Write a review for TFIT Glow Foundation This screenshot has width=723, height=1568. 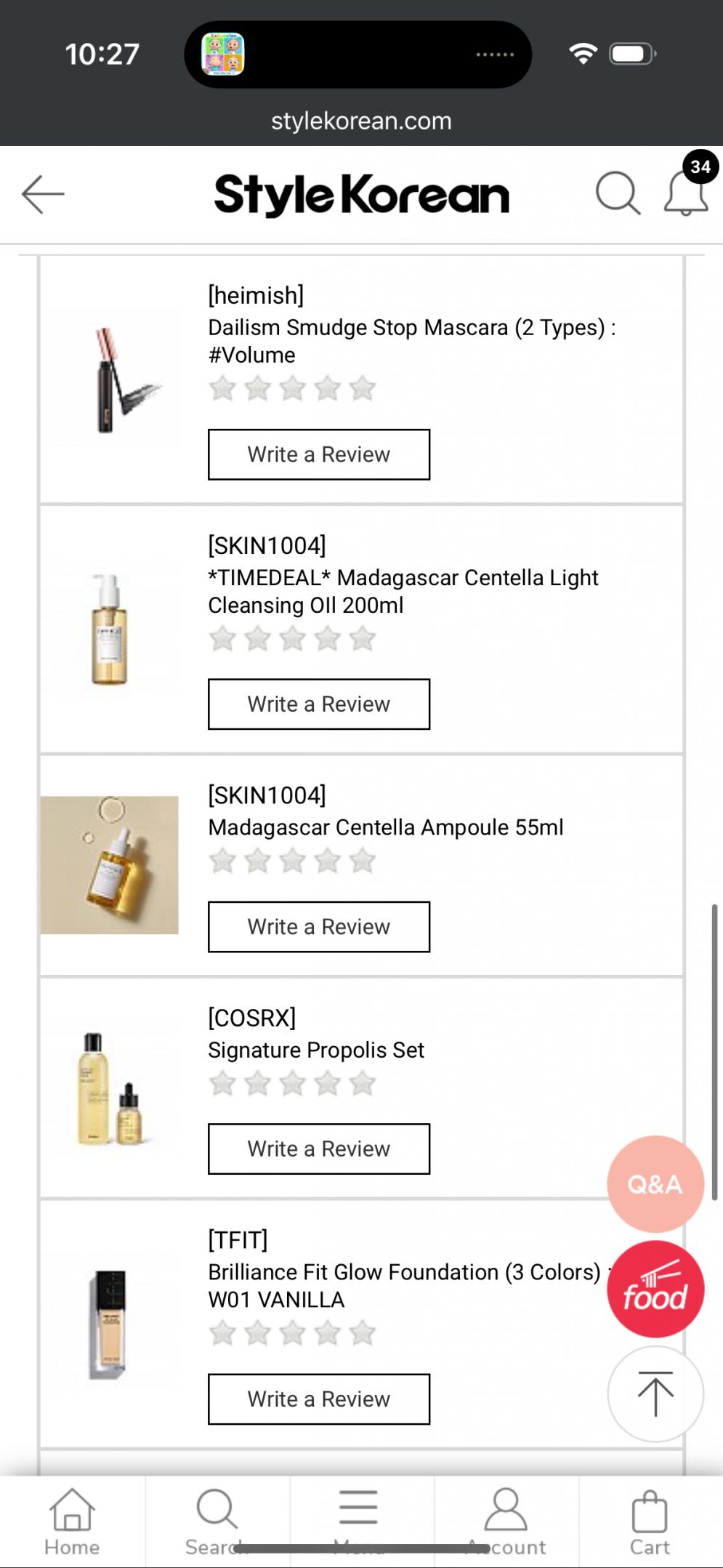click(x=319, y=1399)
